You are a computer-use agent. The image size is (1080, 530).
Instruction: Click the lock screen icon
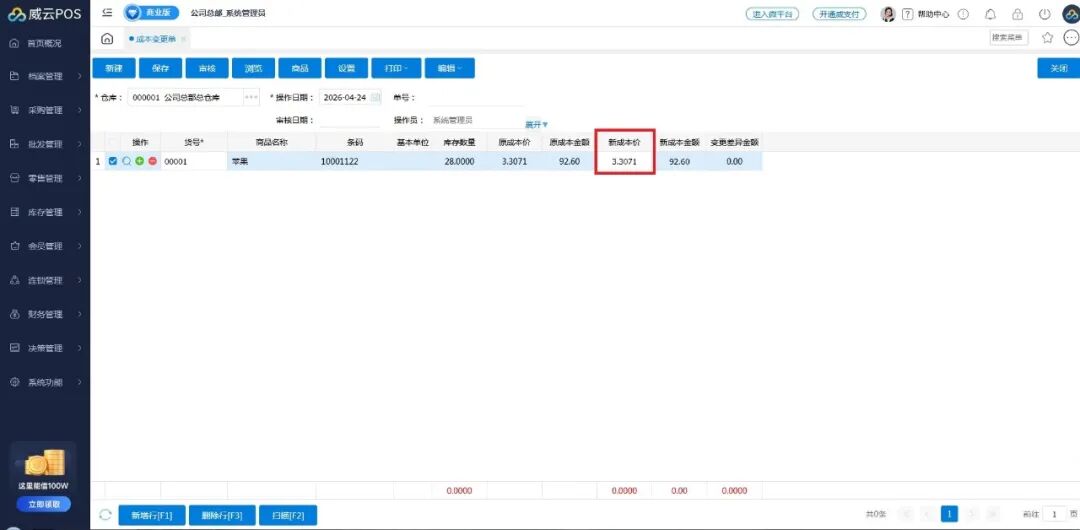(1017, 14)
